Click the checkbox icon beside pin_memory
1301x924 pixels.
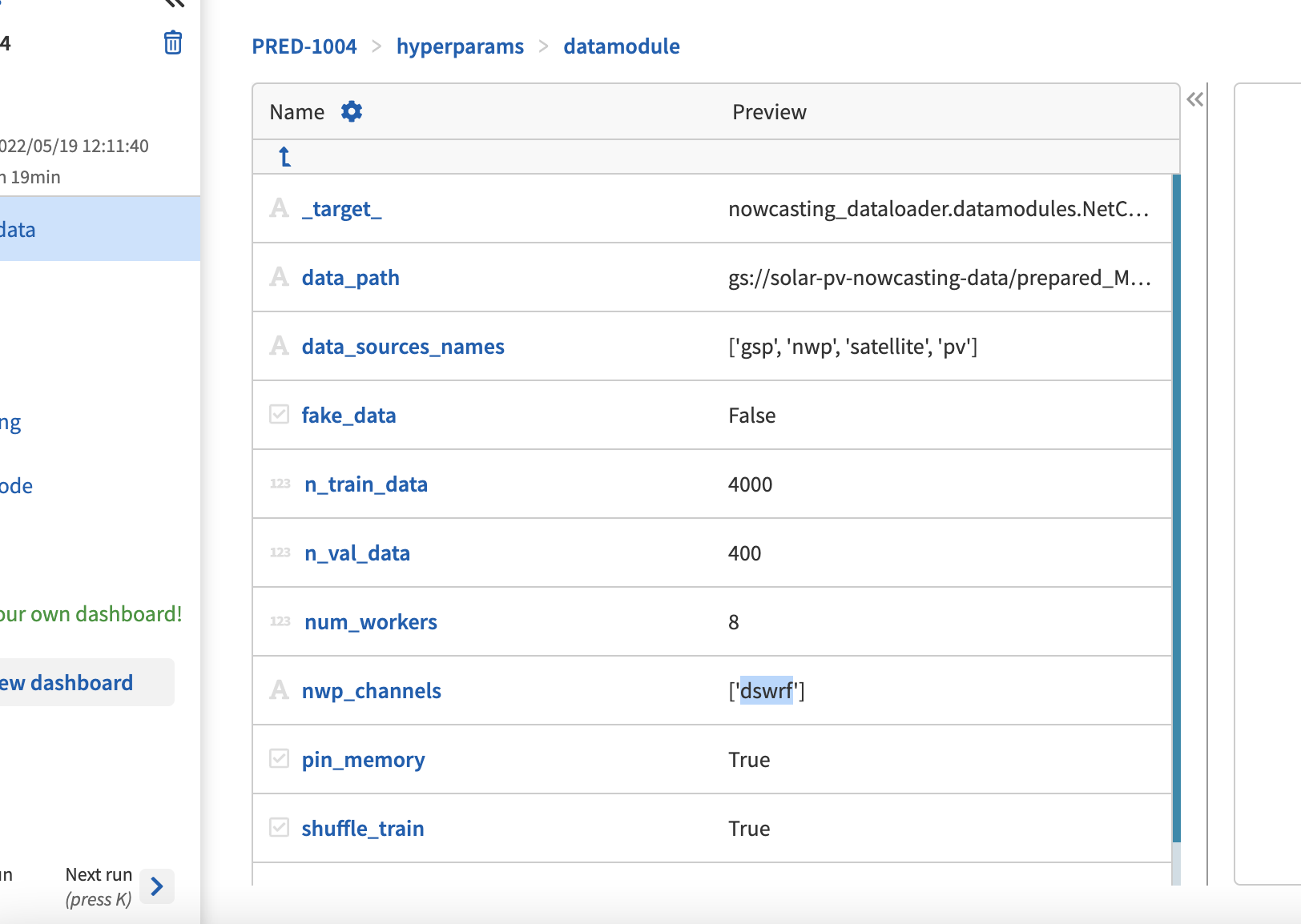[x=278, y=758]
